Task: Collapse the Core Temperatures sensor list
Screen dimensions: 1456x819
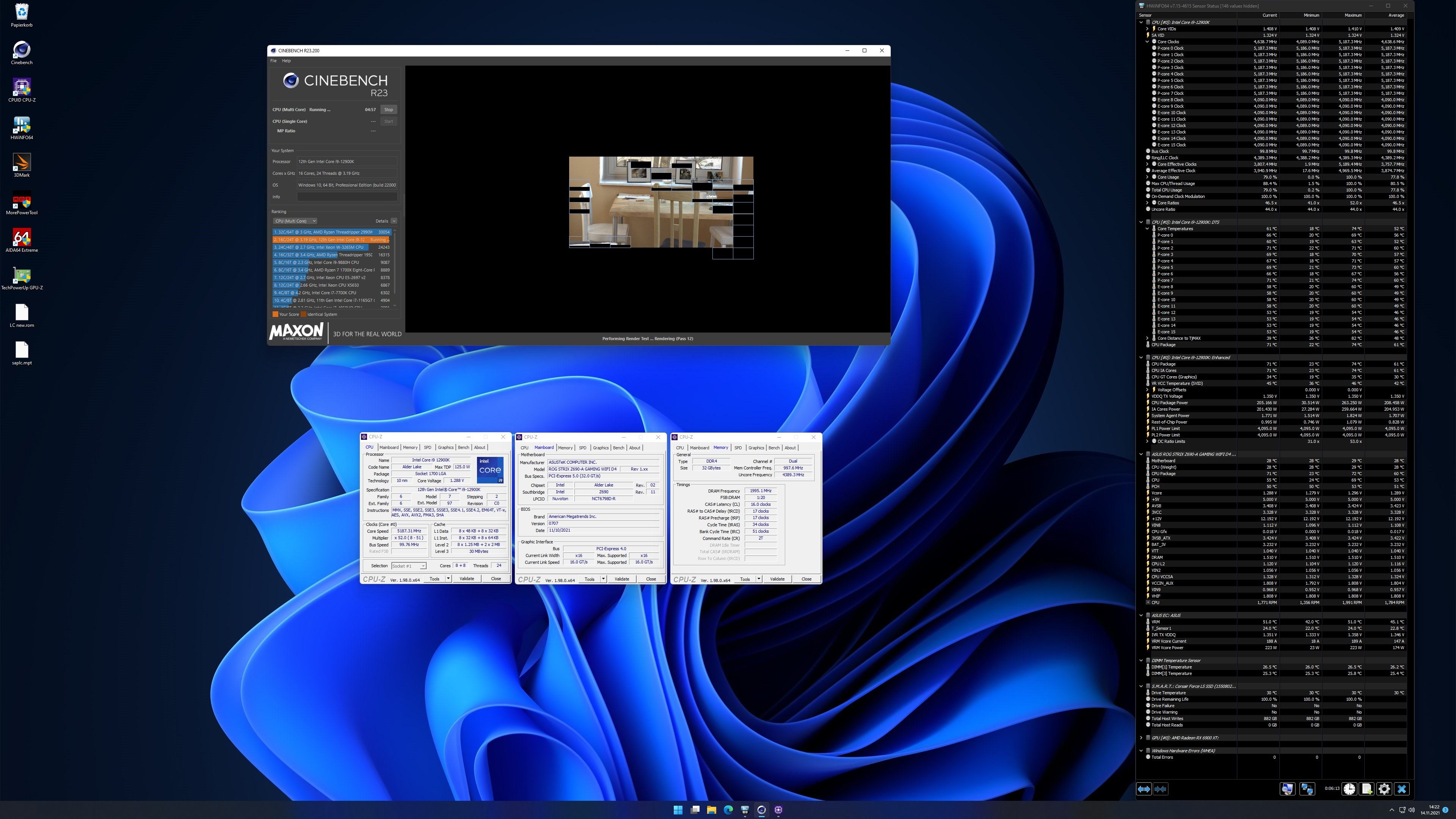Action: click(1147, 228)
